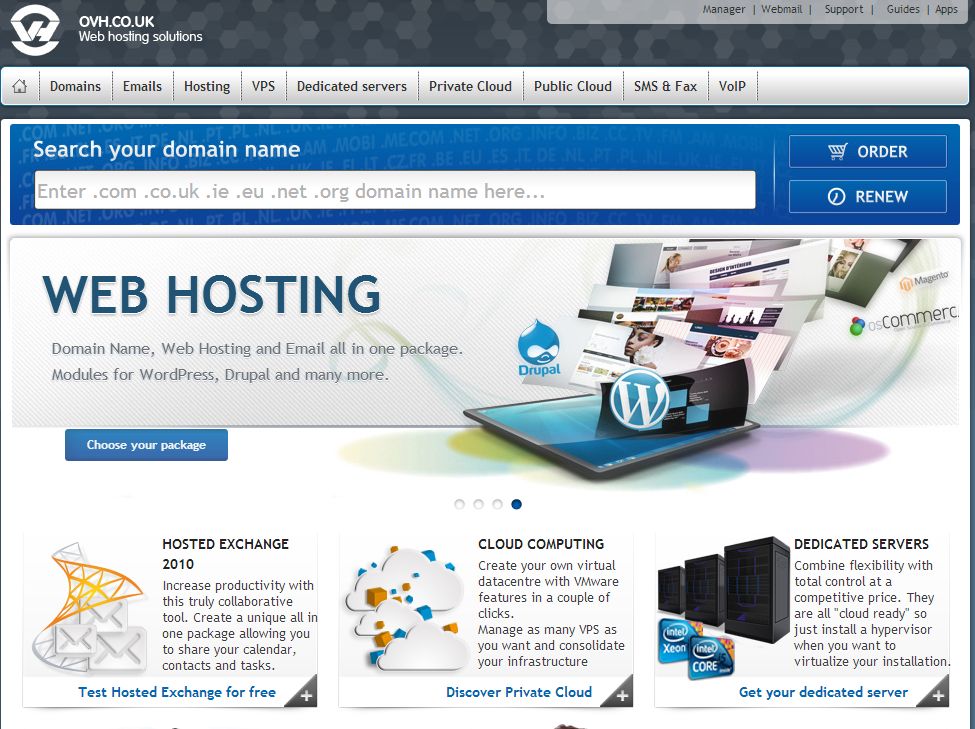Click the CLOUD COMPUTING heading
This screenshot has width=975, height=729.
(541, 544)
